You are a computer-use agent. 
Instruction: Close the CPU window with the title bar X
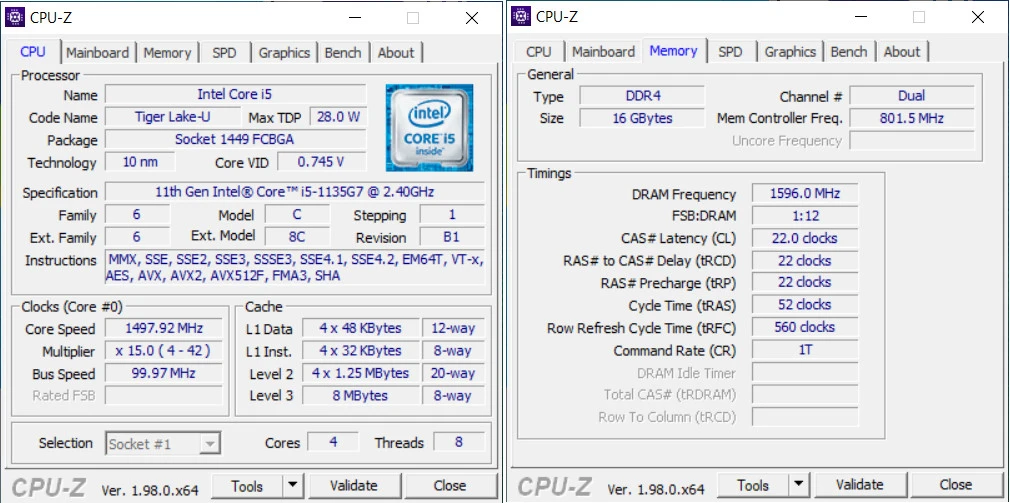pos(471,17)
